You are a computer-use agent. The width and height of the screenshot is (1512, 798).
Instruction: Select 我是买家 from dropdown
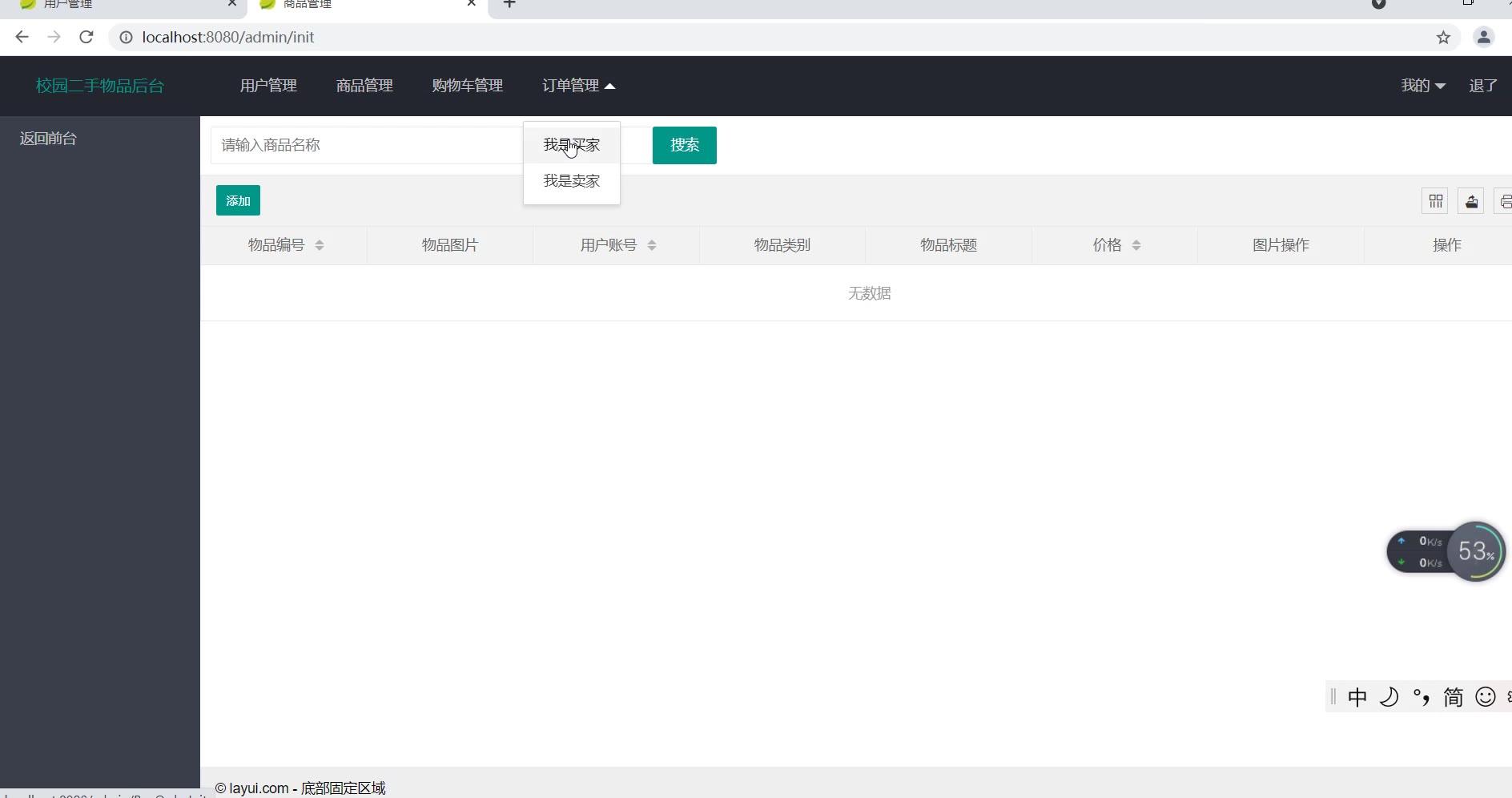[572, 145]
